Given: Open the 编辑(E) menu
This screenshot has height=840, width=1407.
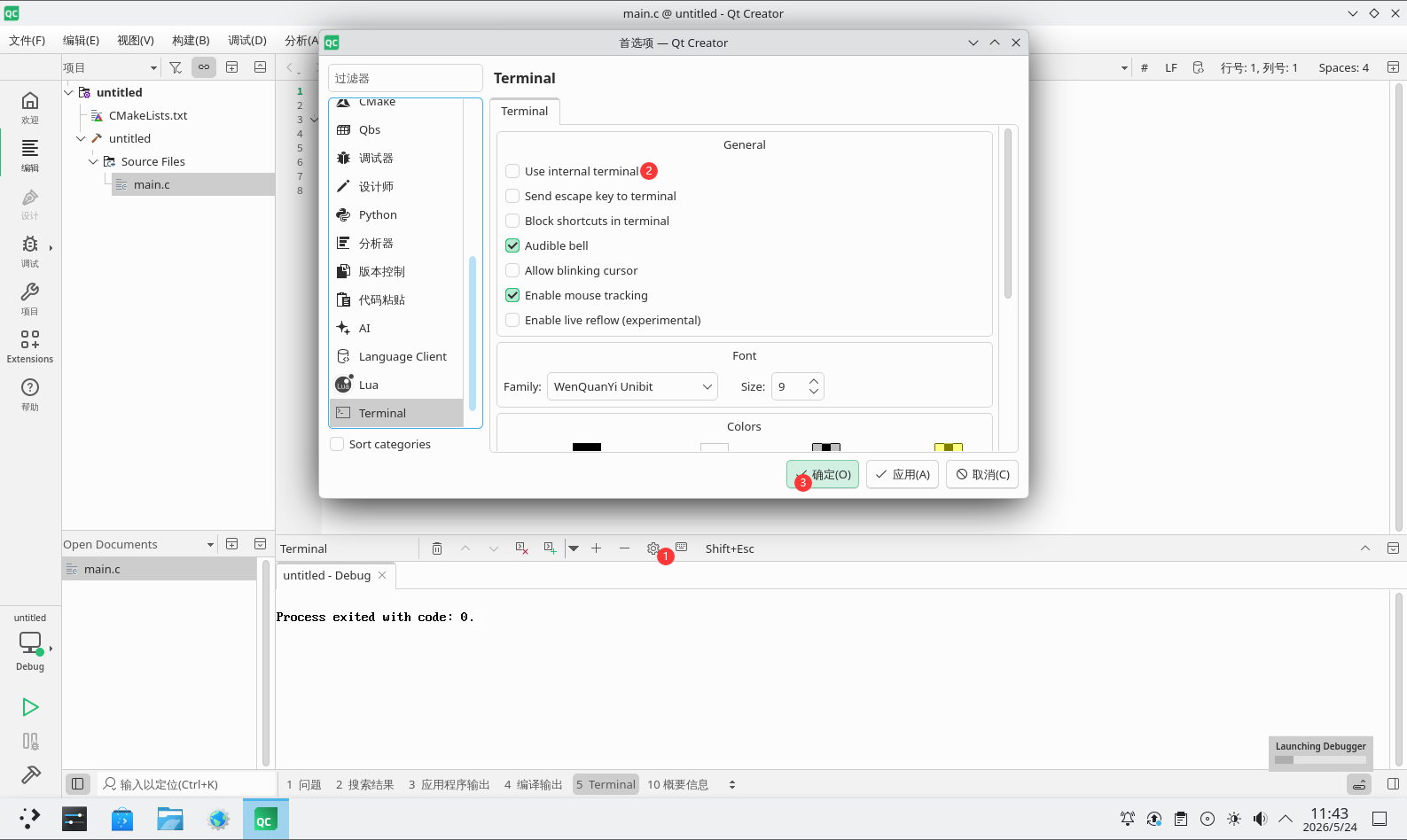Looking at the screenshot, I should [x=81, y=40].
